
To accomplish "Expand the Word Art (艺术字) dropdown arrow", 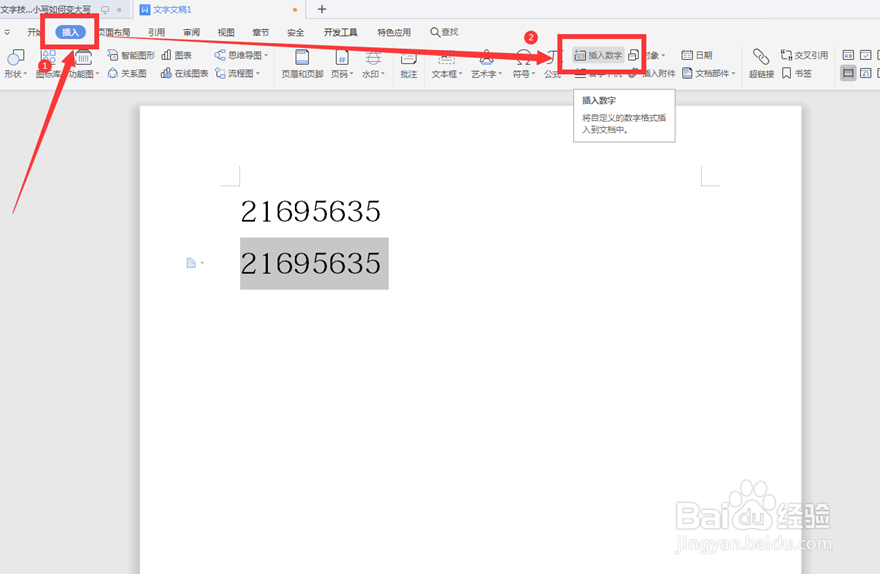I will point(499,74).
